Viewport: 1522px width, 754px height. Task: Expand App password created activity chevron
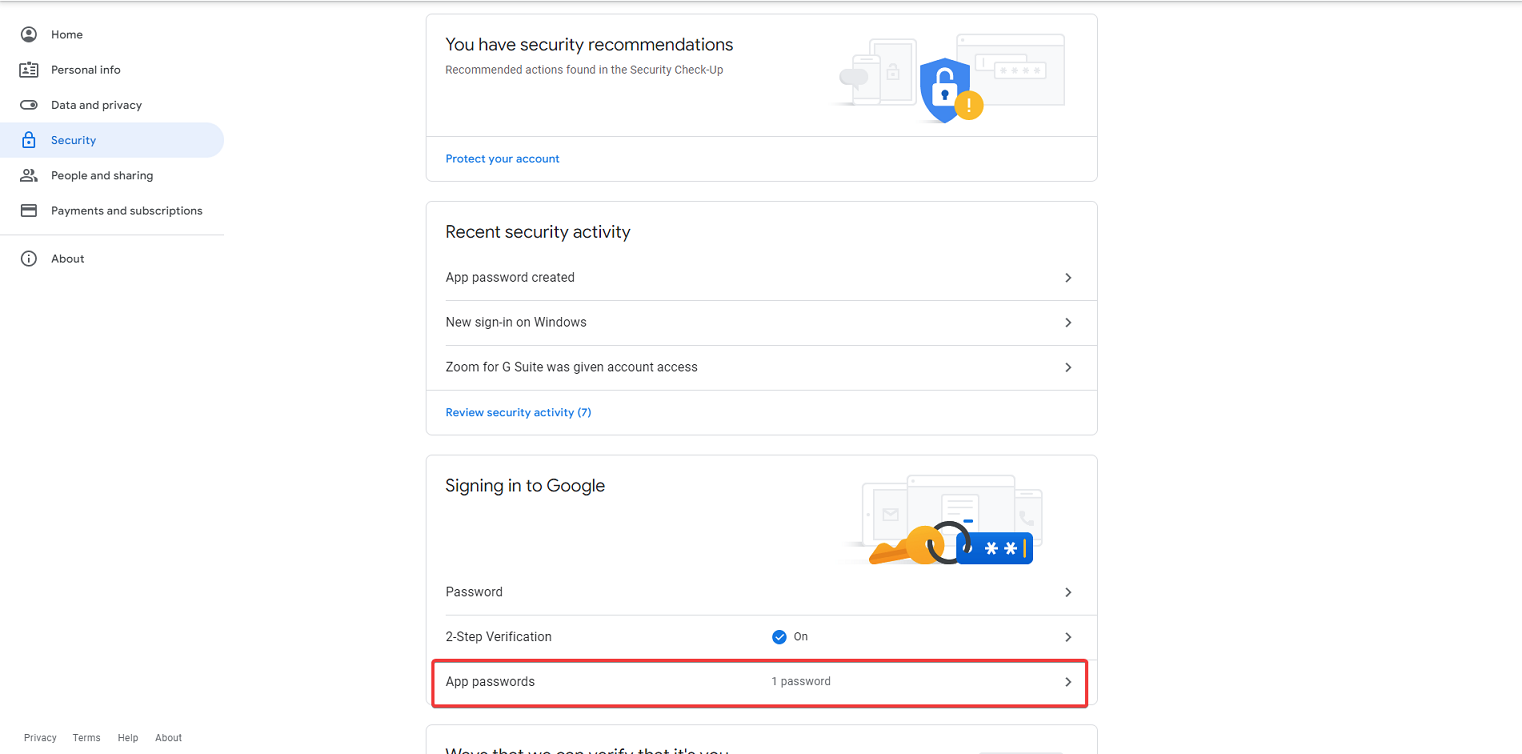tap(1068, 278)
